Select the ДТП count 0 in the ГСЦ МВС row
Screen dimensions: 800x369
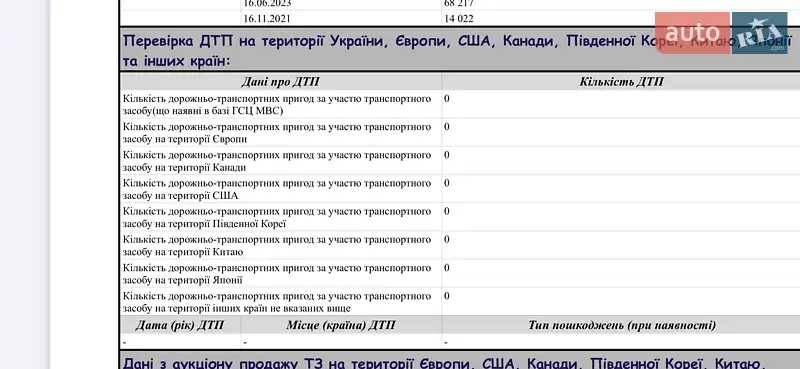[x=447, y=99]
